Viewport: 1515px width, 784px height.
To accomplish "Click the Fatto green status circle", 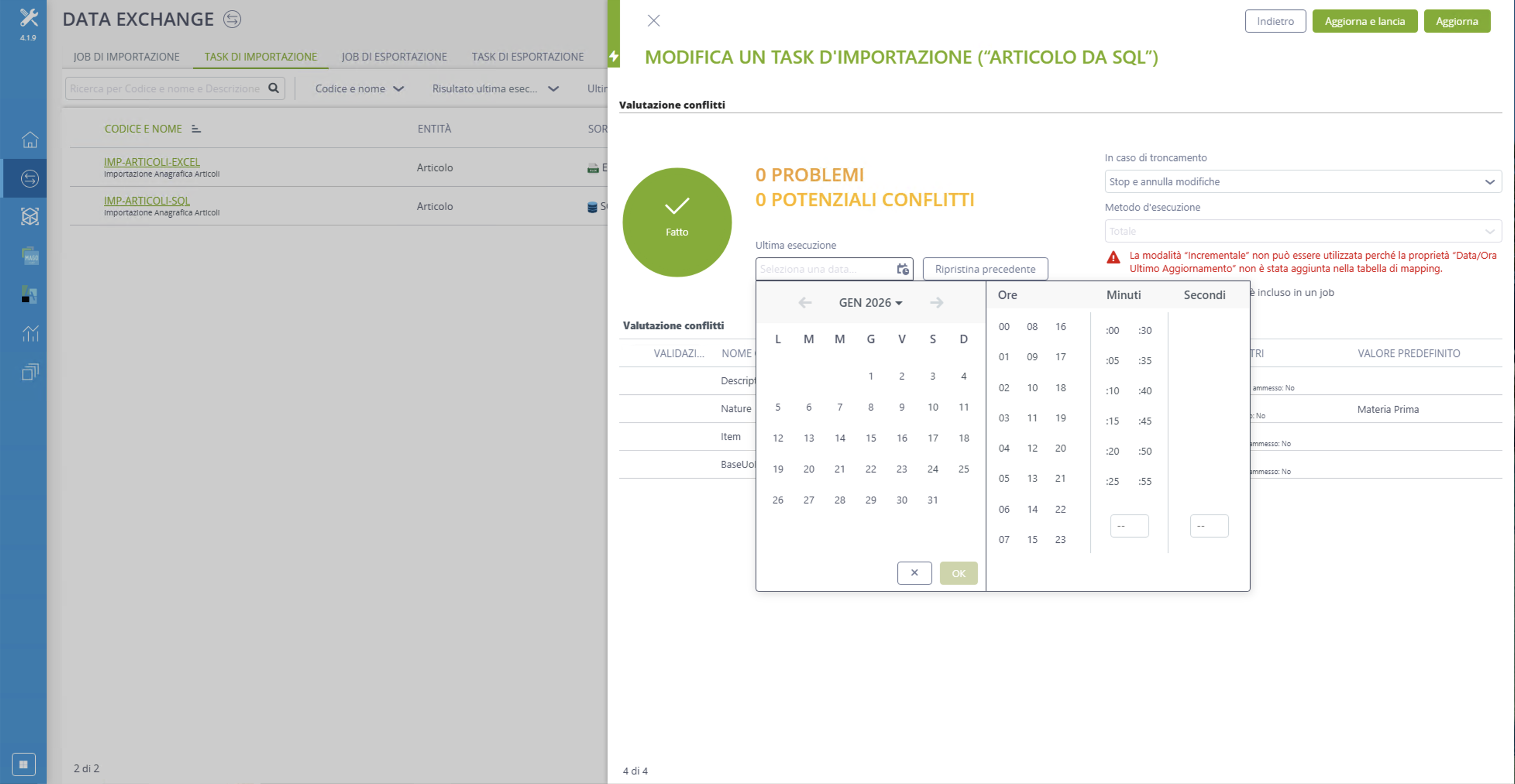I will (x=677, y=222).
